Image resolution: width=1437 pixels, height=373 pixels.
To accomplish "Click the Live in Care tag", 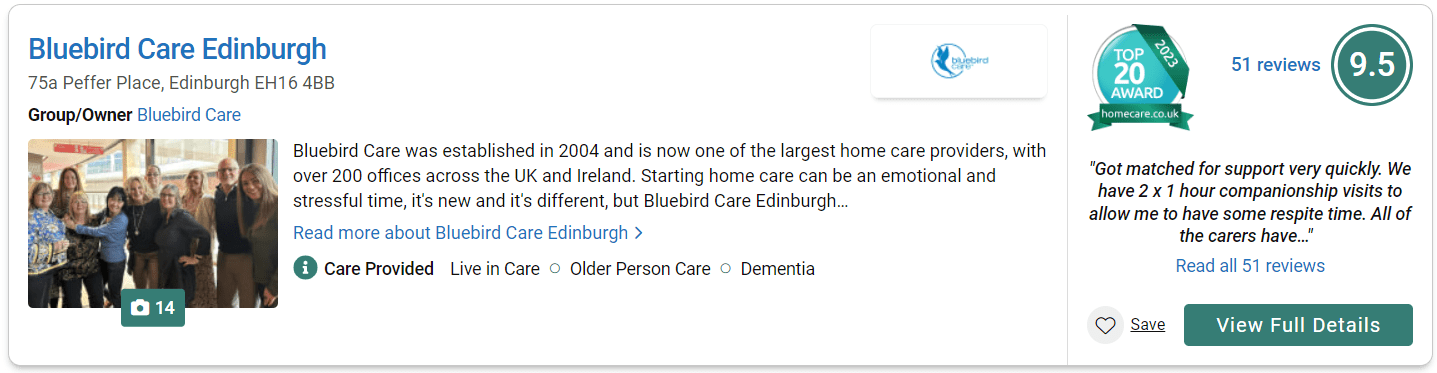I will click(x=495, y=269).
